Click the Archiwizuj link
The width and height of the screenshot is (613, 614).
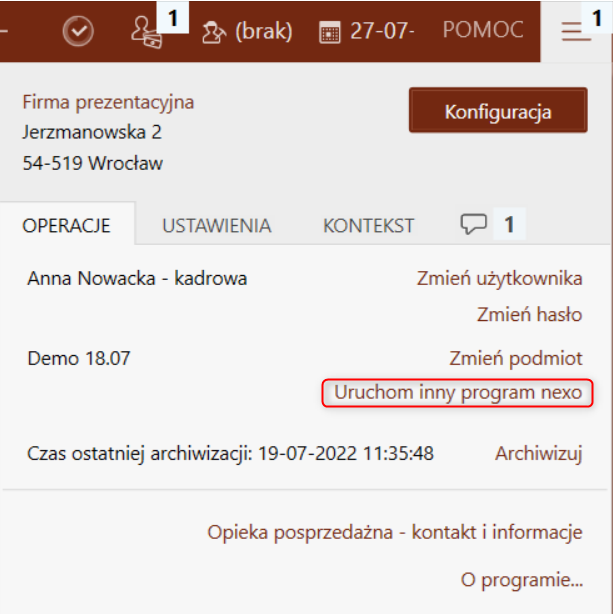point(539,454)
